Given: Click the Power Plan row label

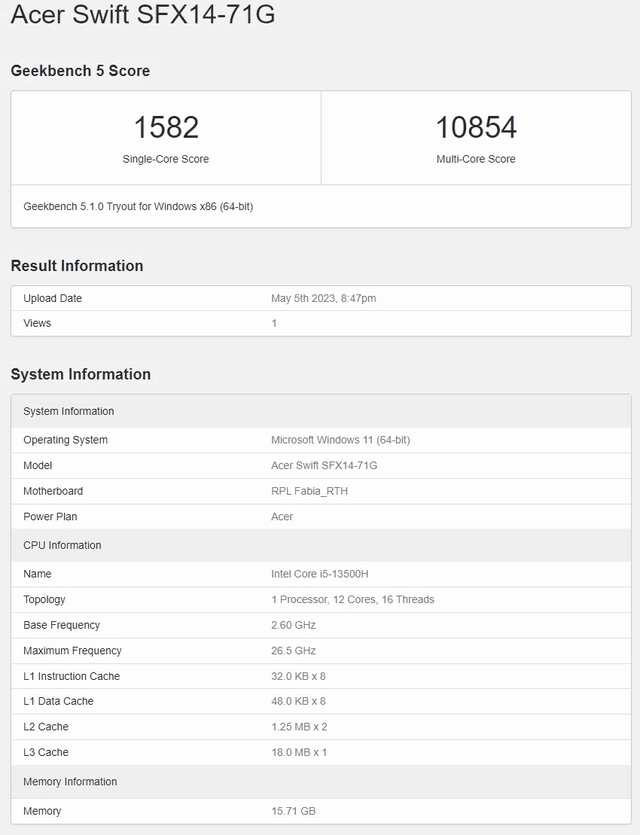Looking at the screenshot, I should [50, 517].
